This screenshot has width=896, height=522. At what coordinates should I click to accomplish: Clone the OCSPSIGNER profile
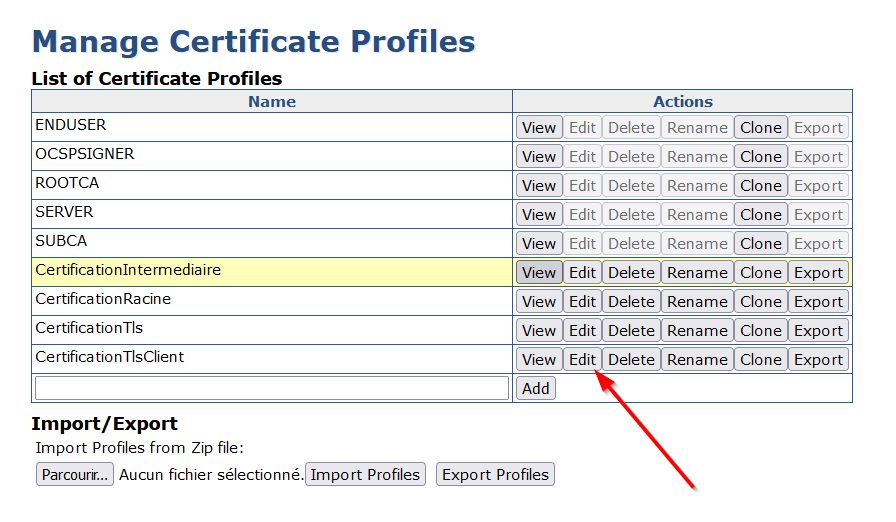tap(760, 156)
